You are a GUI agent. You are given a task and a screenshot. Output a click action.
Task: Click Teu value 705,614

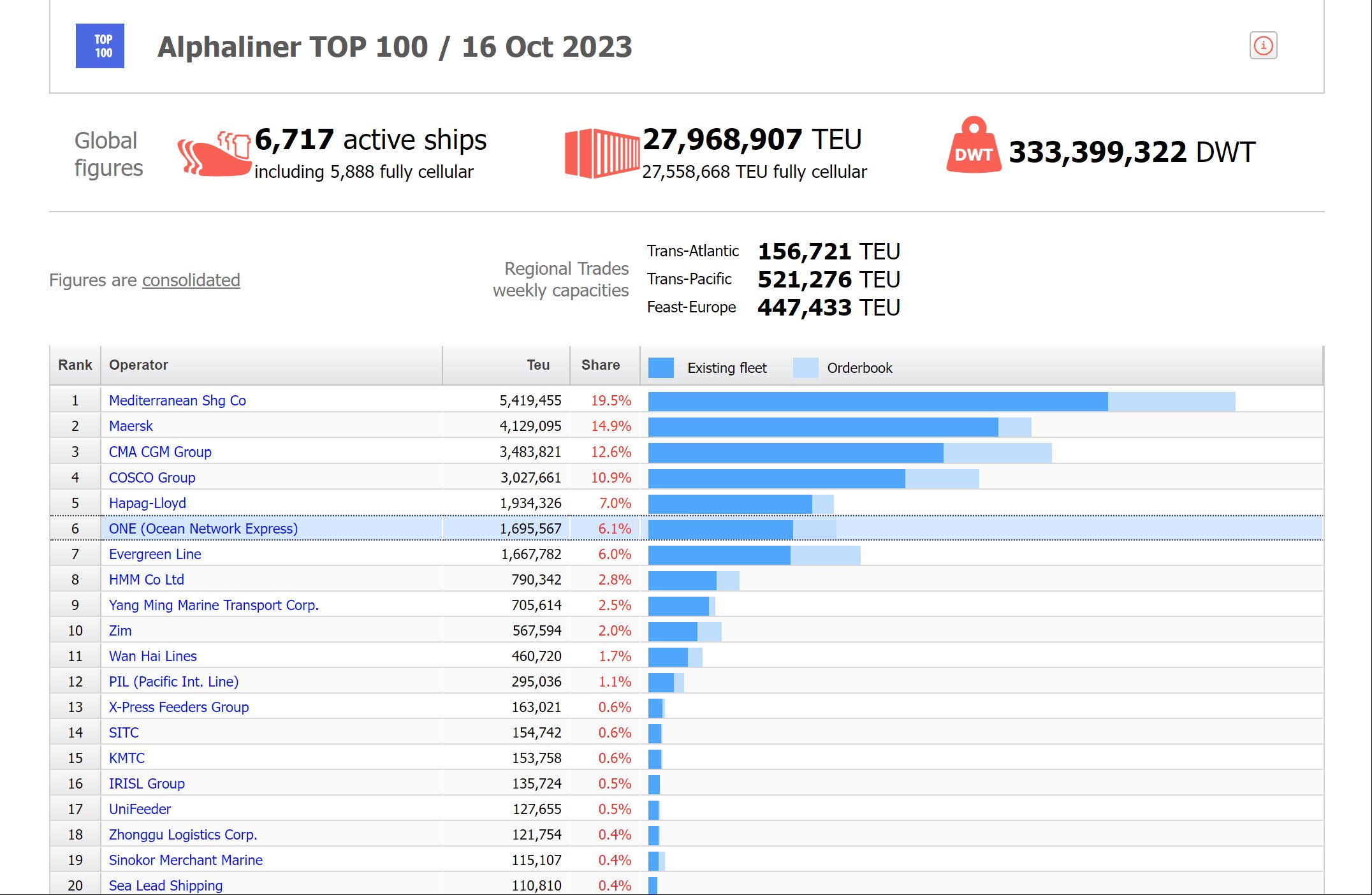[x=536, y=605]
